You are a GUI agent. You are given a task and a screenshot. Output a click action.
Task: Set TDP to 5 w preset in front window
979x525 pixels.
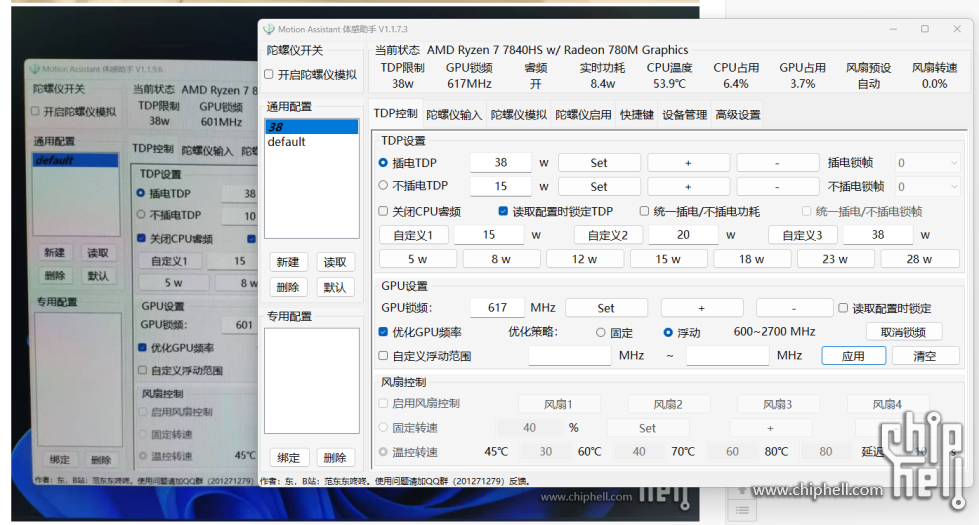(x=418, y=258)
